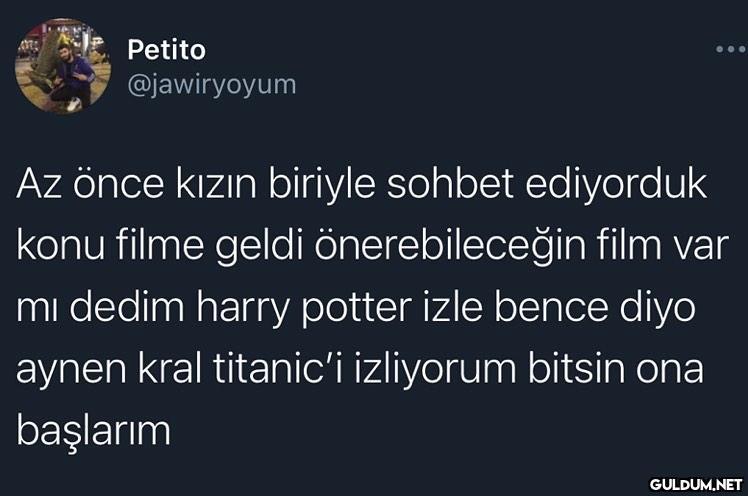Click the word "sohbet" in the tweet
The width and height of the screenshot is (748, 496).
pyautogui.click(x=450, y=183)
